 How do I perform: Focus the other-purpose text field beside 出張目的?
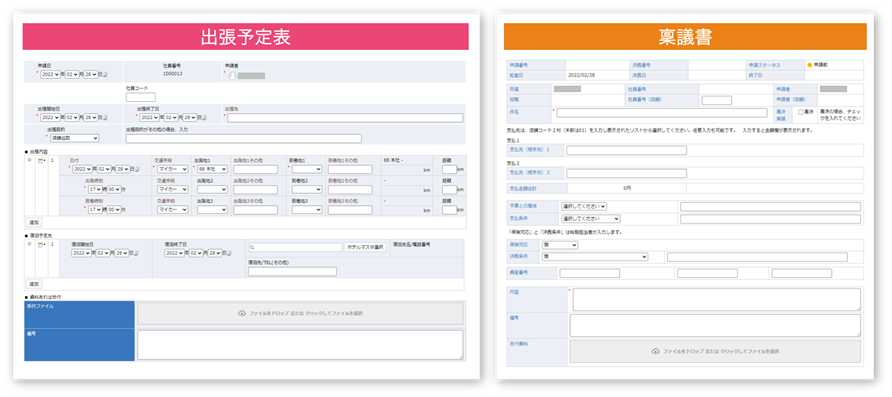(243, 138)
